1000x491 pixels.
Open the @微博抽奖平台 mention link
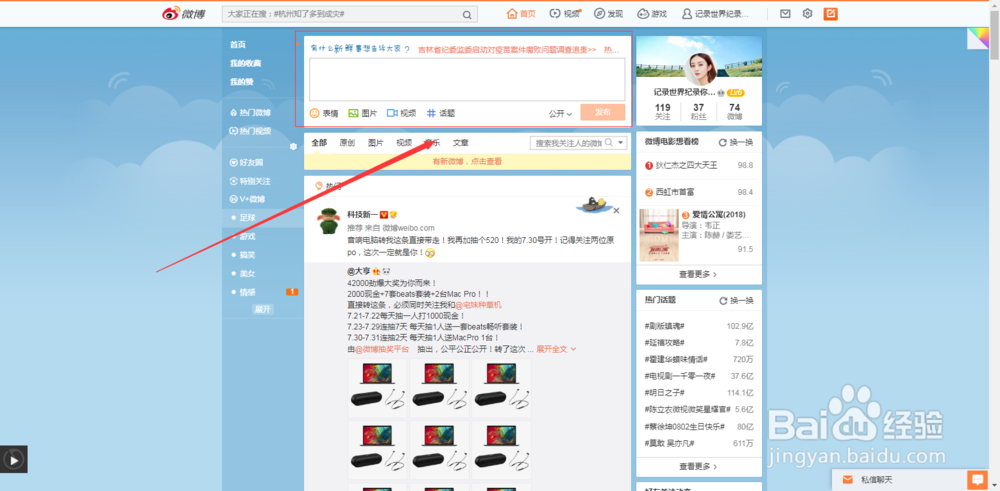click(x=382, y=349)
